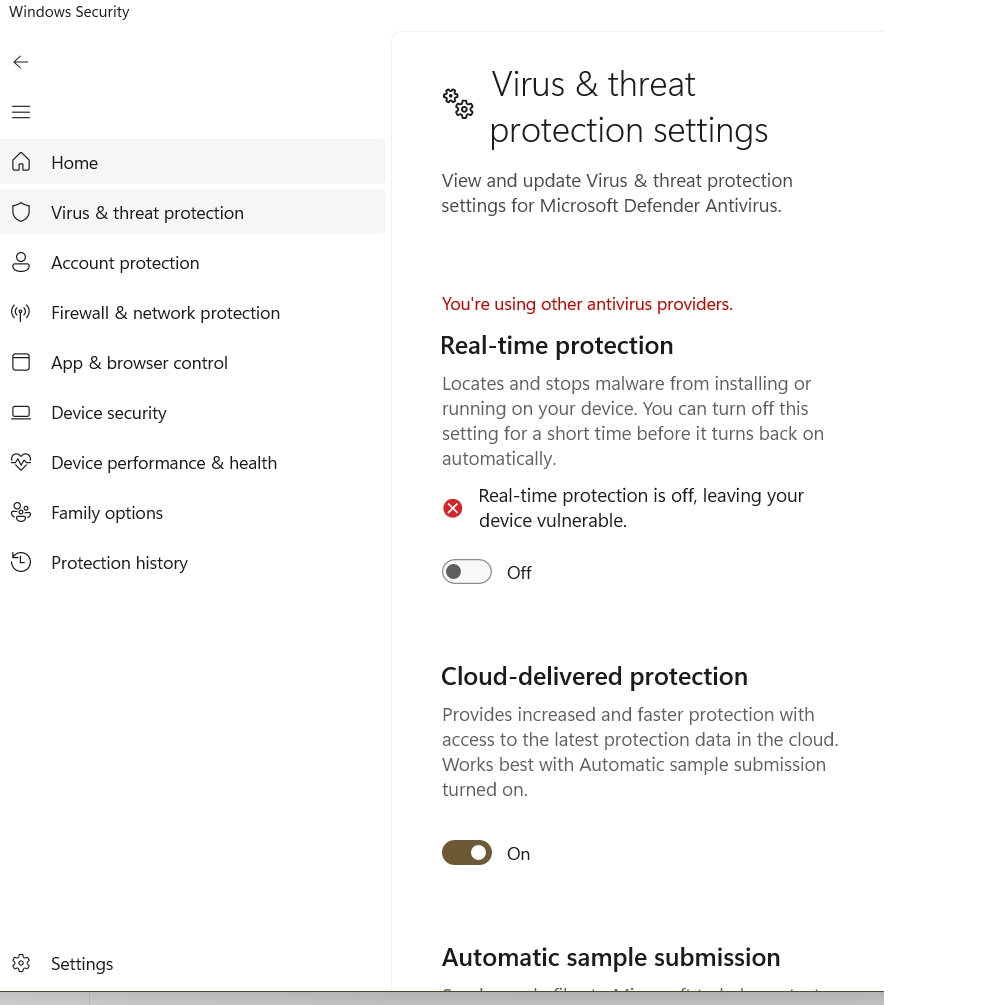Go back using the back arrow

(21, 62)
